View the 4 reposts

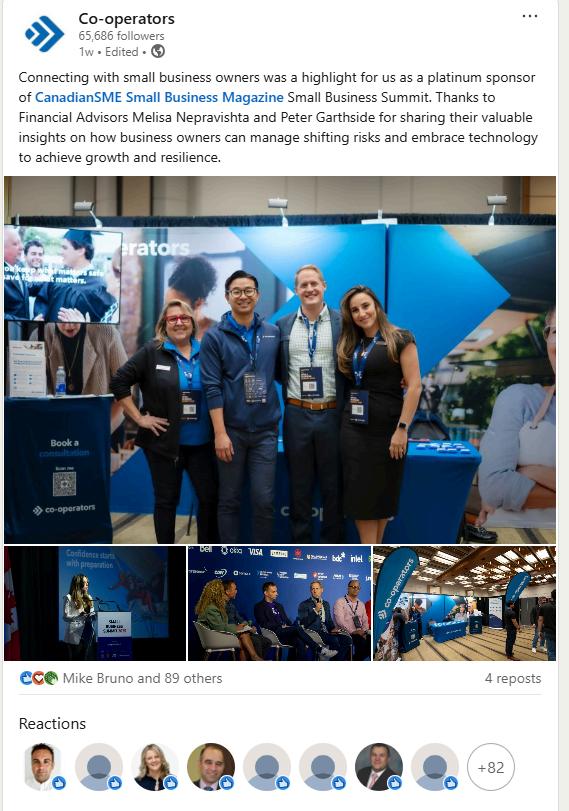pos(513,678)
